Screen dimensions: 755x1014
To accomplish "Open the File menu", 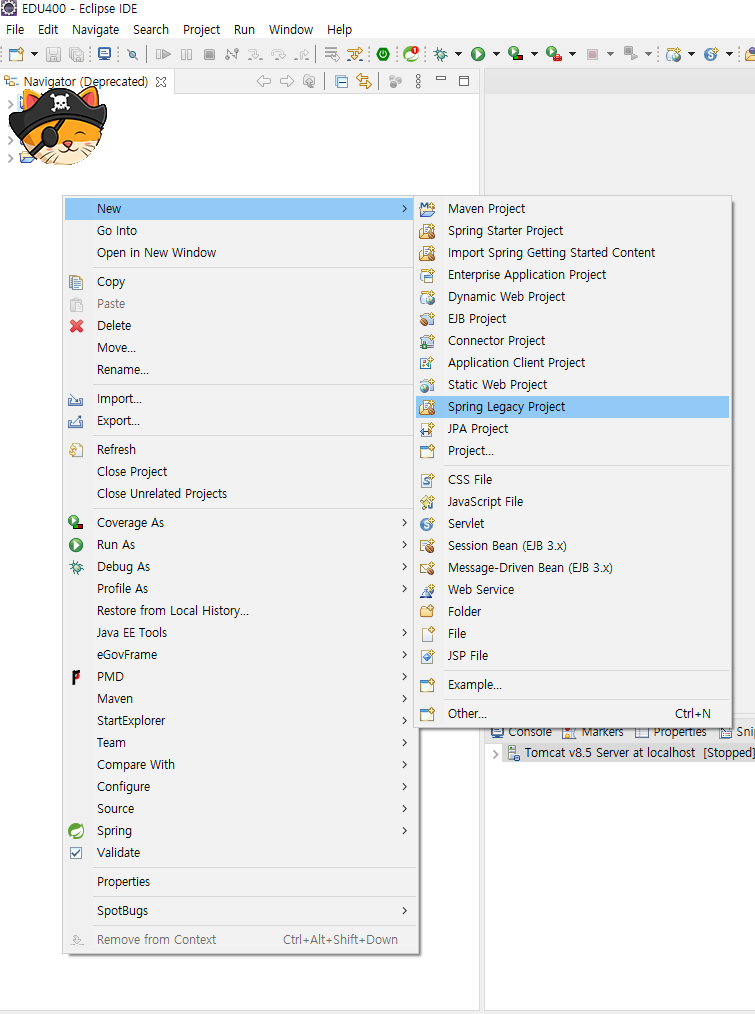I will pos(15,30).
